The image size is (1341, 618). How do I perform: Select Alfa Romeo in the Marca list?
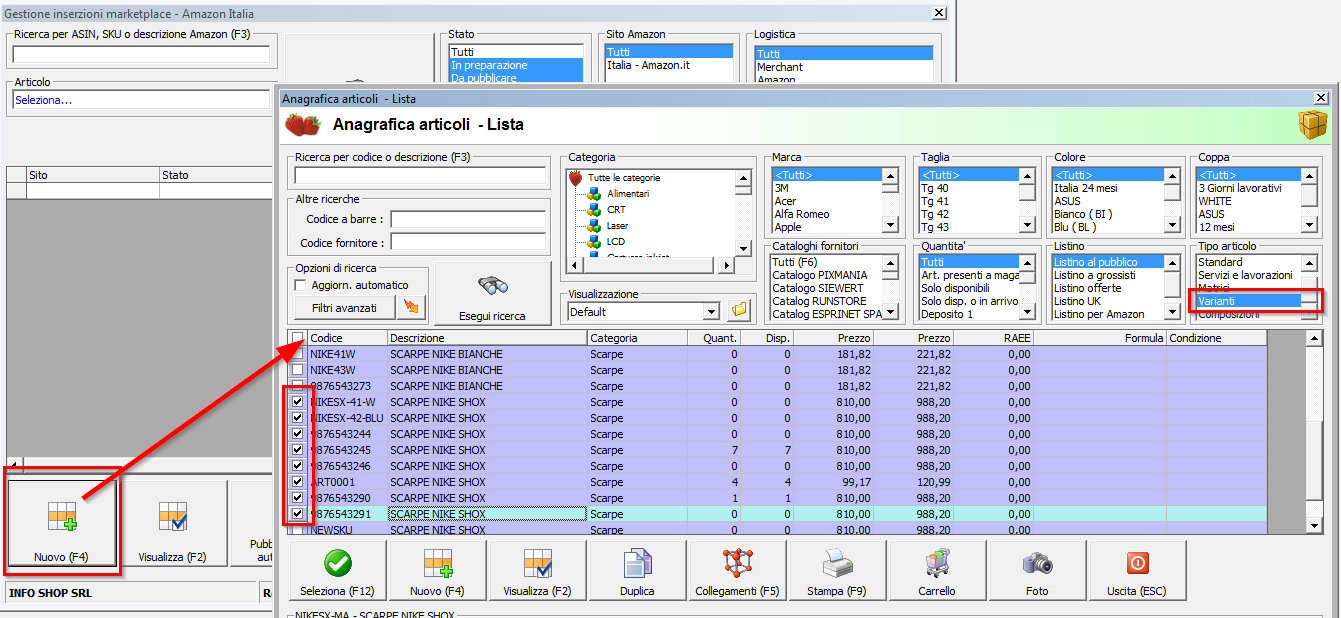tap(827, 214)
